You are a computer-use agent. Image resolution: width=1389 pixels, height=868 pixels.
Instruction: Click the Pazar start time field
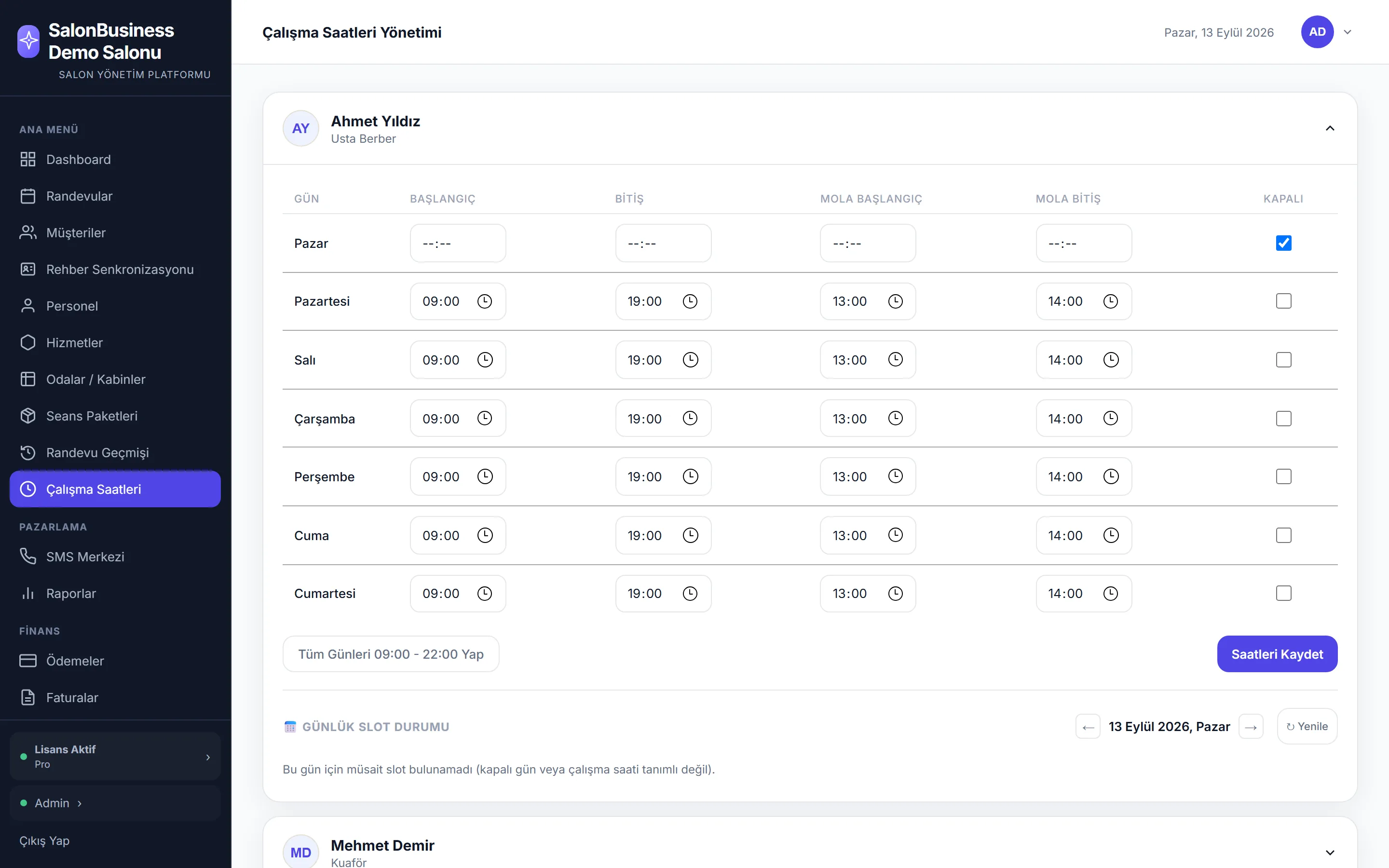[458, 244]
